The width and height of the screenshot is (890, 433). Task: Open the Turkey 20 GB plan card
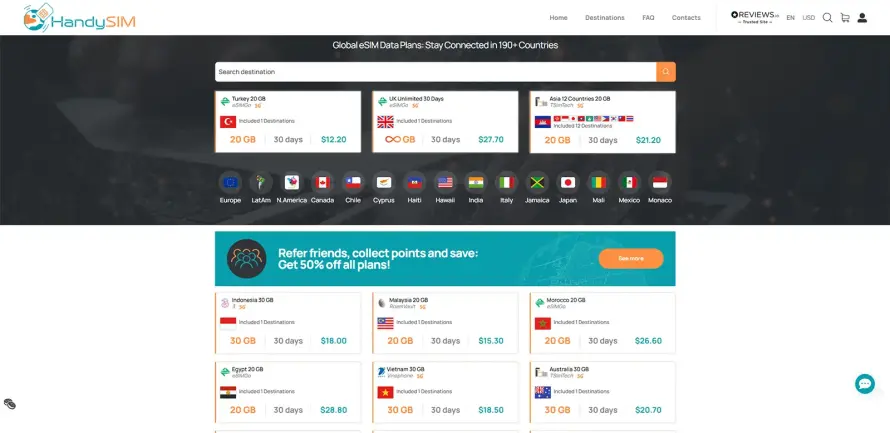pos(288,122)
